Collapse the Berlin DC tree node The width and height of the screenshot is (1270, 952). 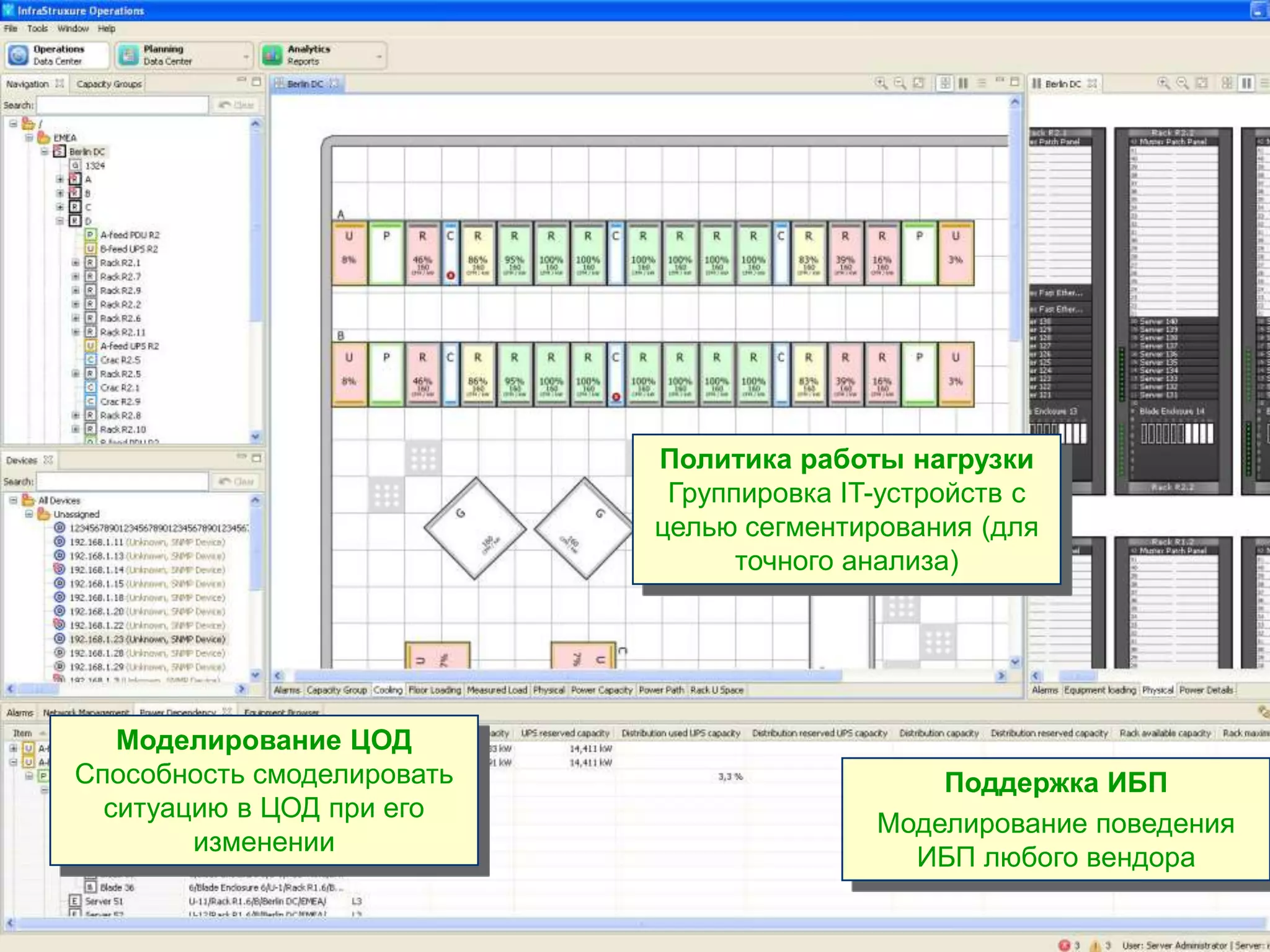coord(45,151)
